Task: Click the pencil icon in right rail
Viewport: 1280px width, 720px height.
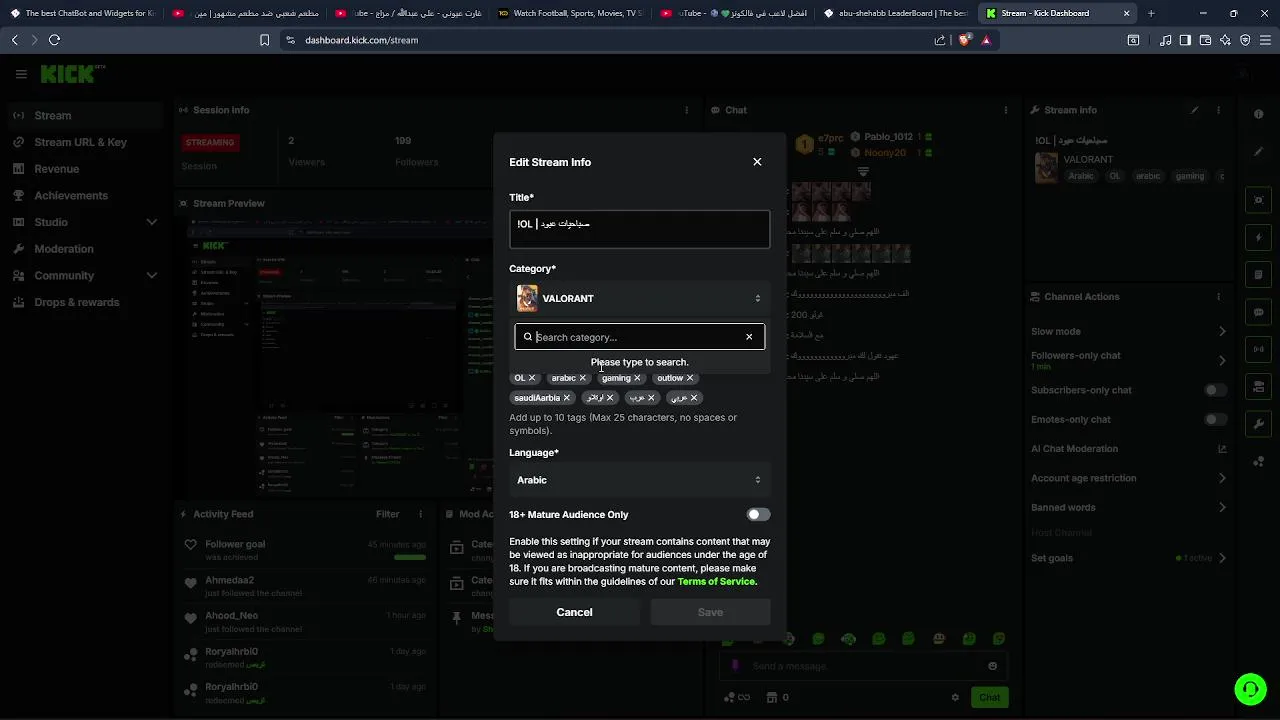Action: point(1259,152)
